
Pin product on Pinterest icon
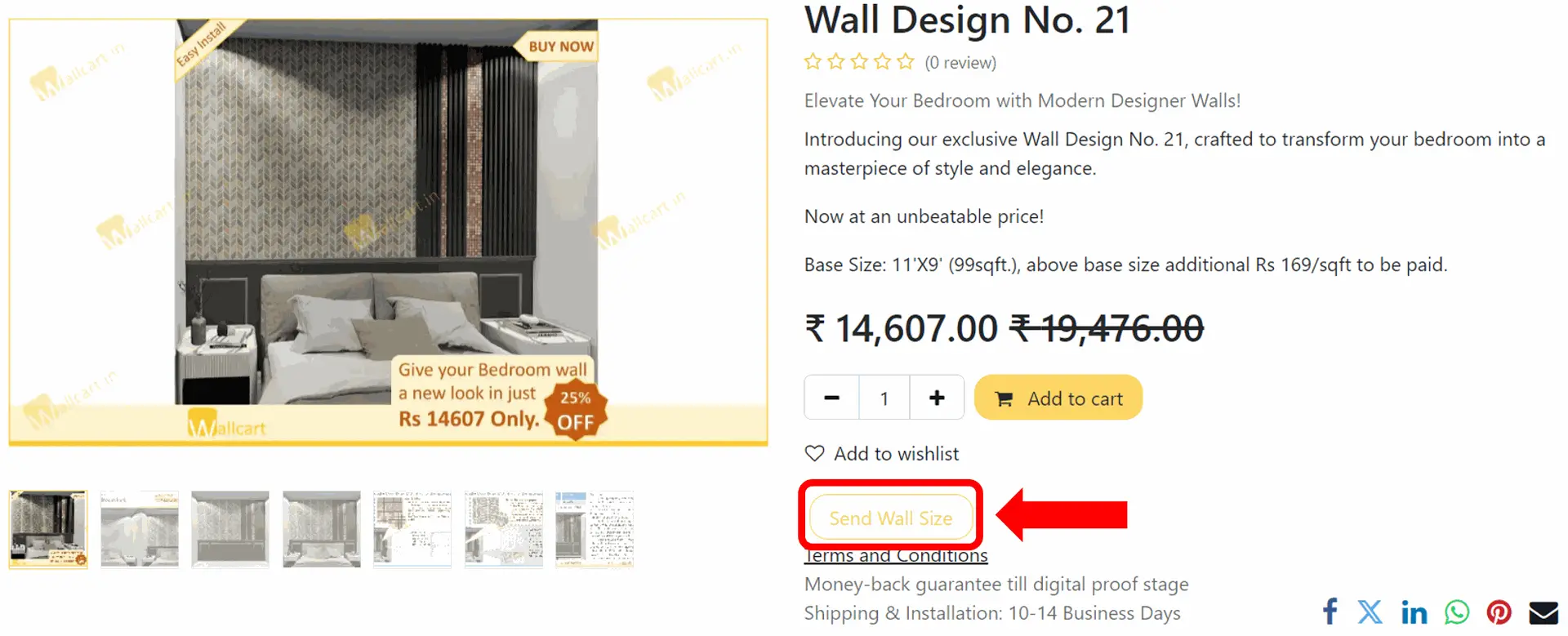1499,612
